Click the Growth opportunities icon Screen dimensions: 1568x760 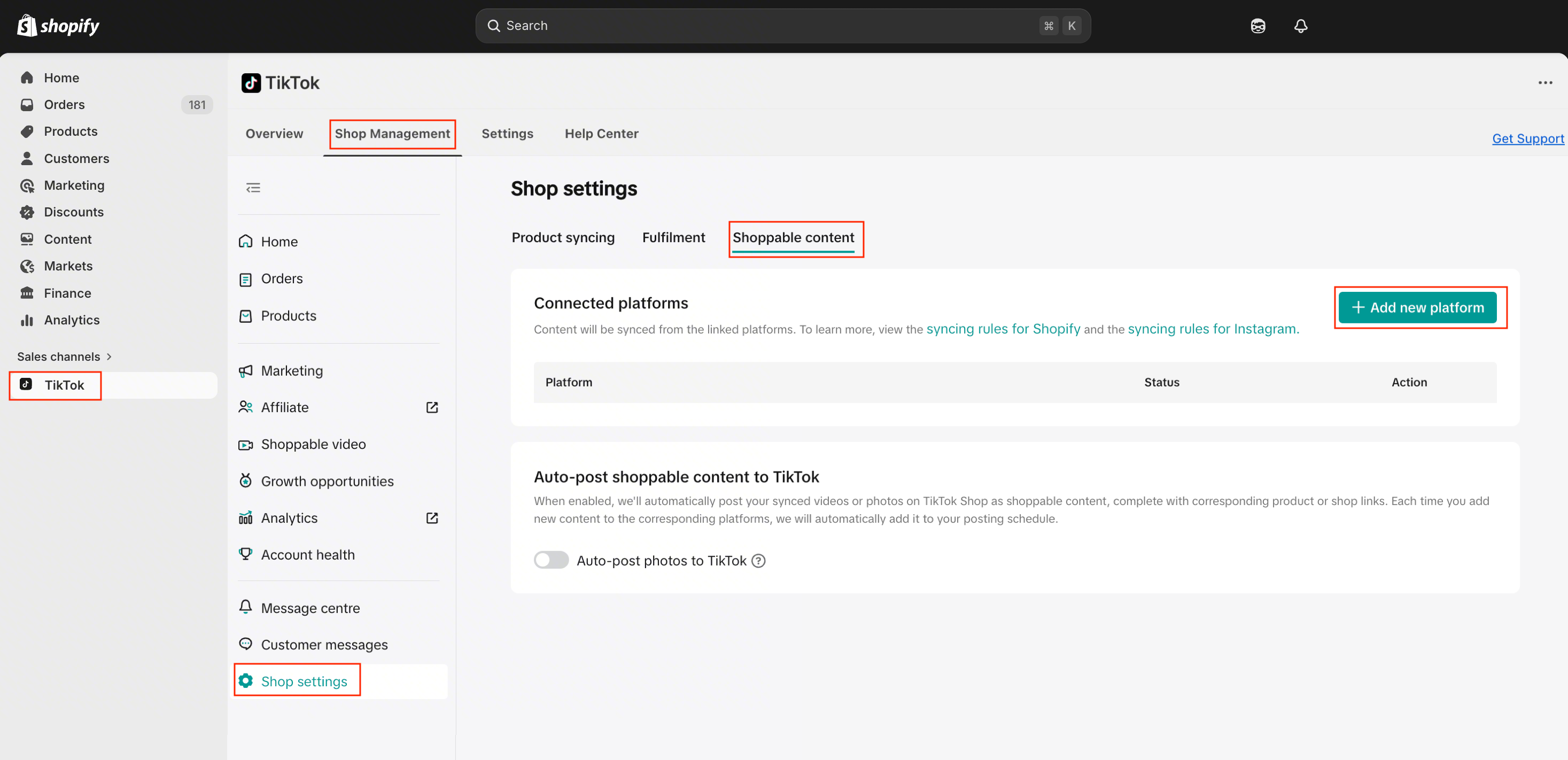(245, 481)
